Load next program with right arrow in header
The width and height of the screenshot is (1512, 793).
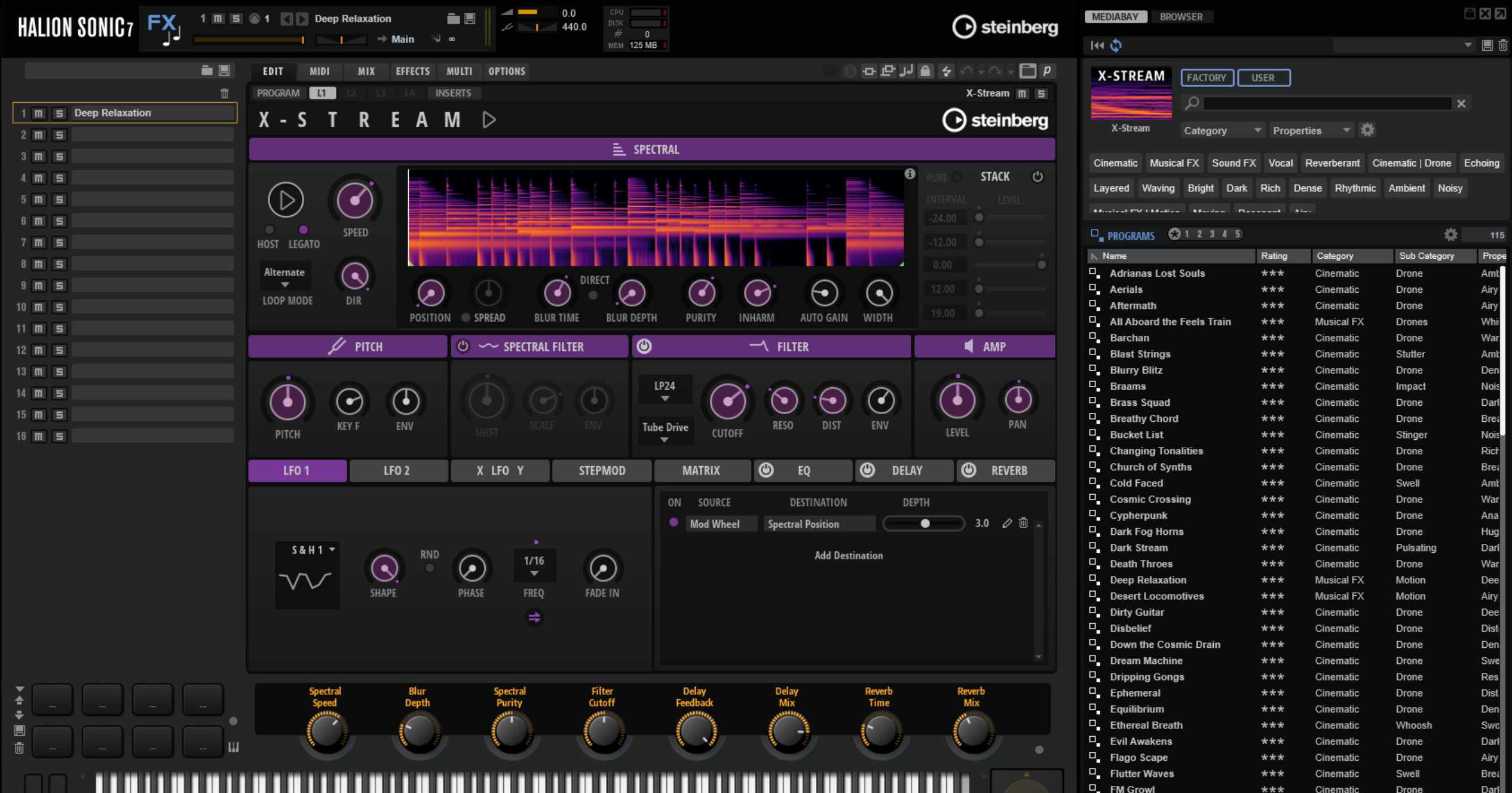302,19
